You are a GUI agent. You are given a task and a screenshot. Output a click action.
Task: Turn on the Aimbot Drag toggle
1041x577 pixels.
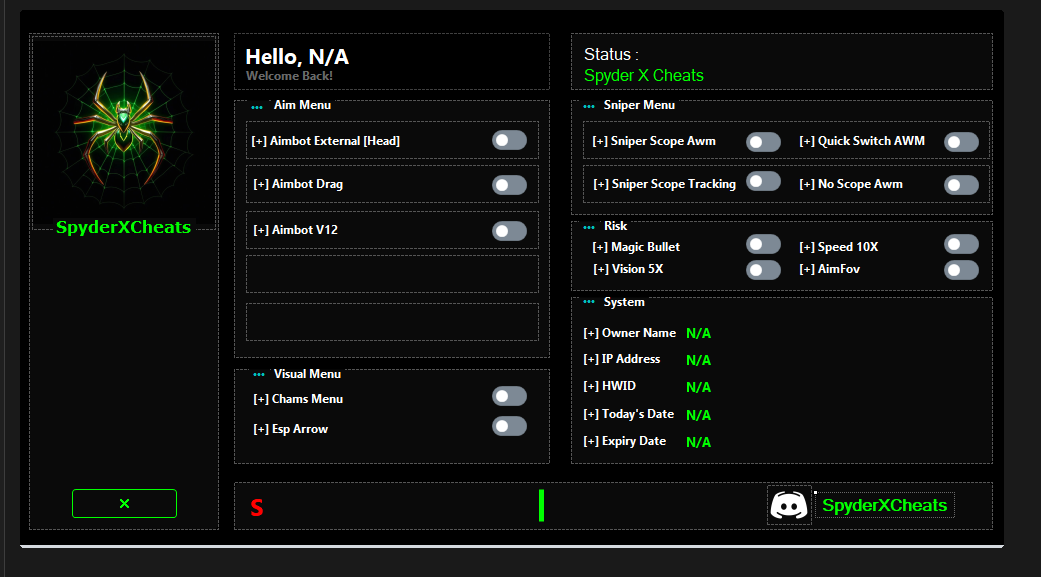pyautogui.click(x=509, y=185)
